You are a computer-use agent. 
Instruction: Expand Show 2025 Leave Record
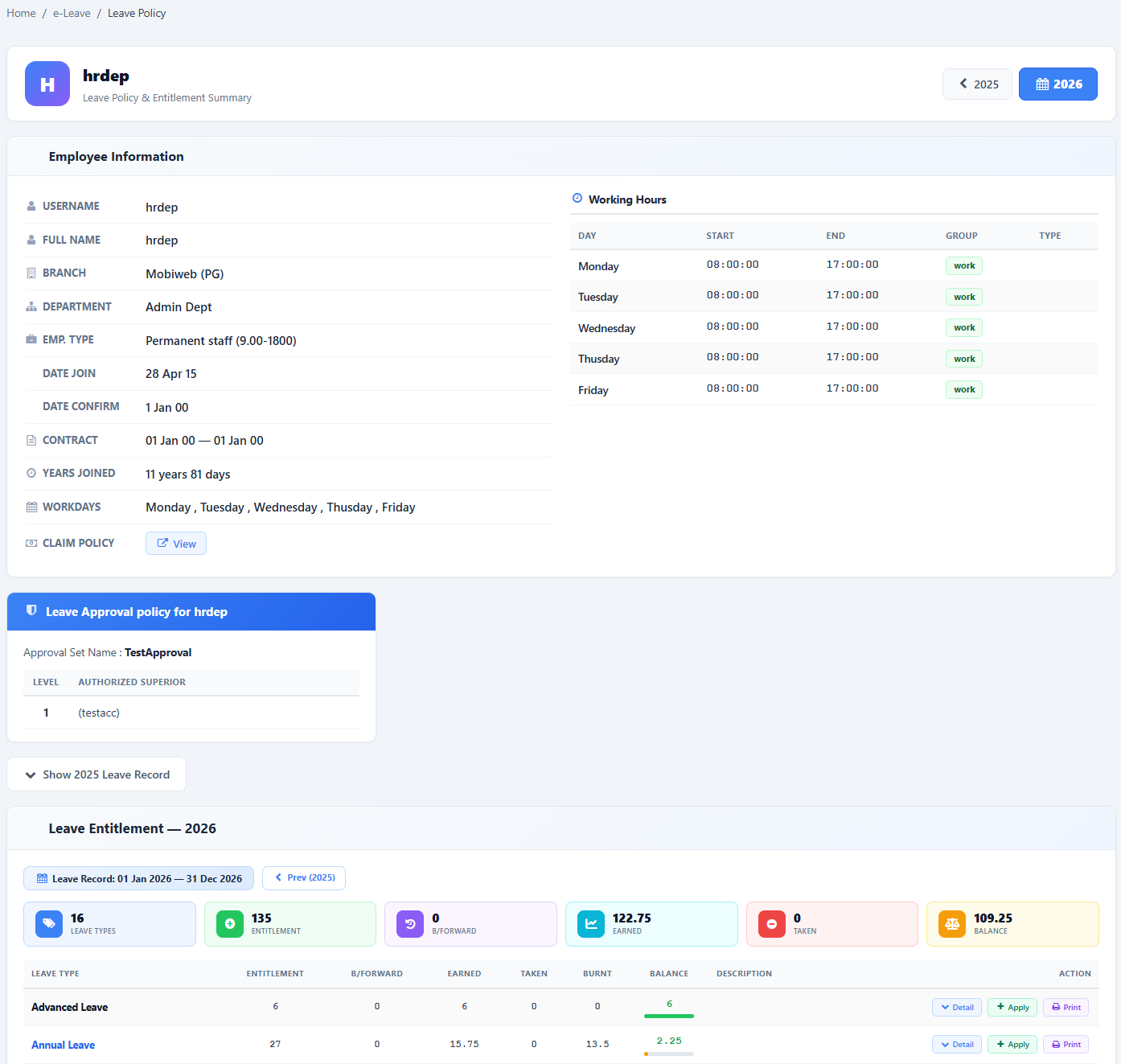pyautogui.click(x=96, y=774)
